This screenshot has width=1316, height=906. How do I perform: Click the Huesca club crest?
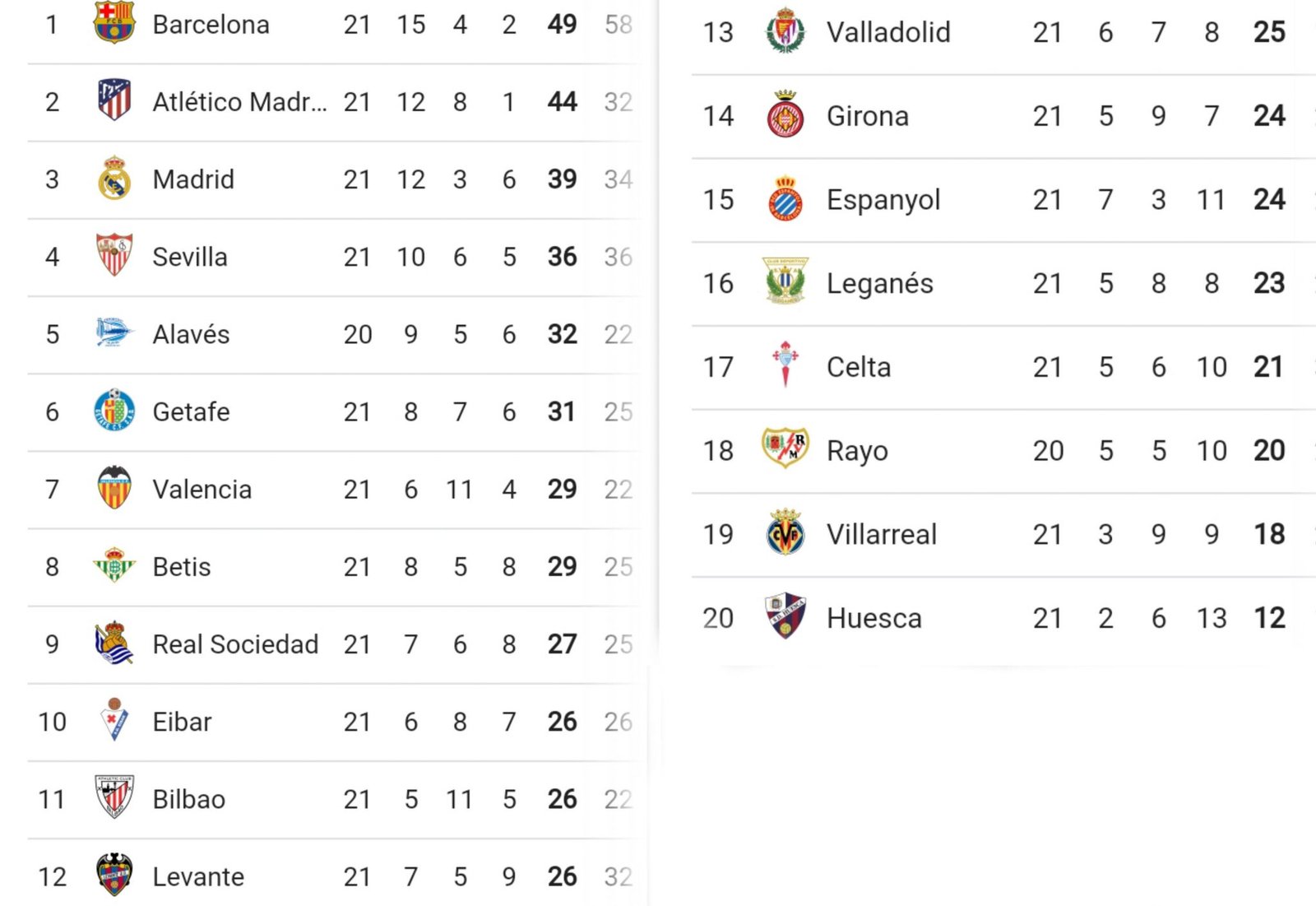coord(785,617)
